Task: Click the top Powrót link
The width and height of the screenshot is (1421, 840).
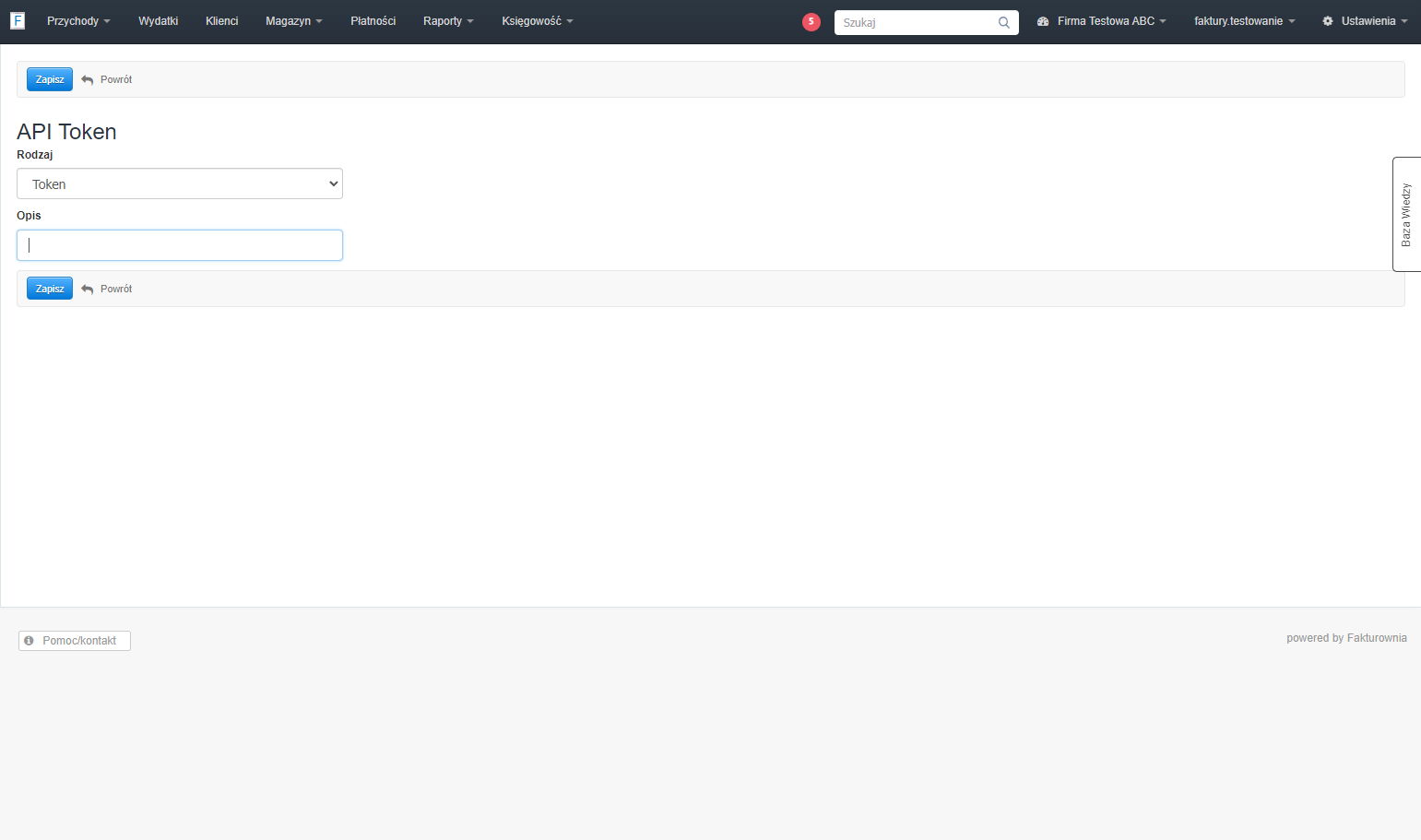Action: point(107,79)
